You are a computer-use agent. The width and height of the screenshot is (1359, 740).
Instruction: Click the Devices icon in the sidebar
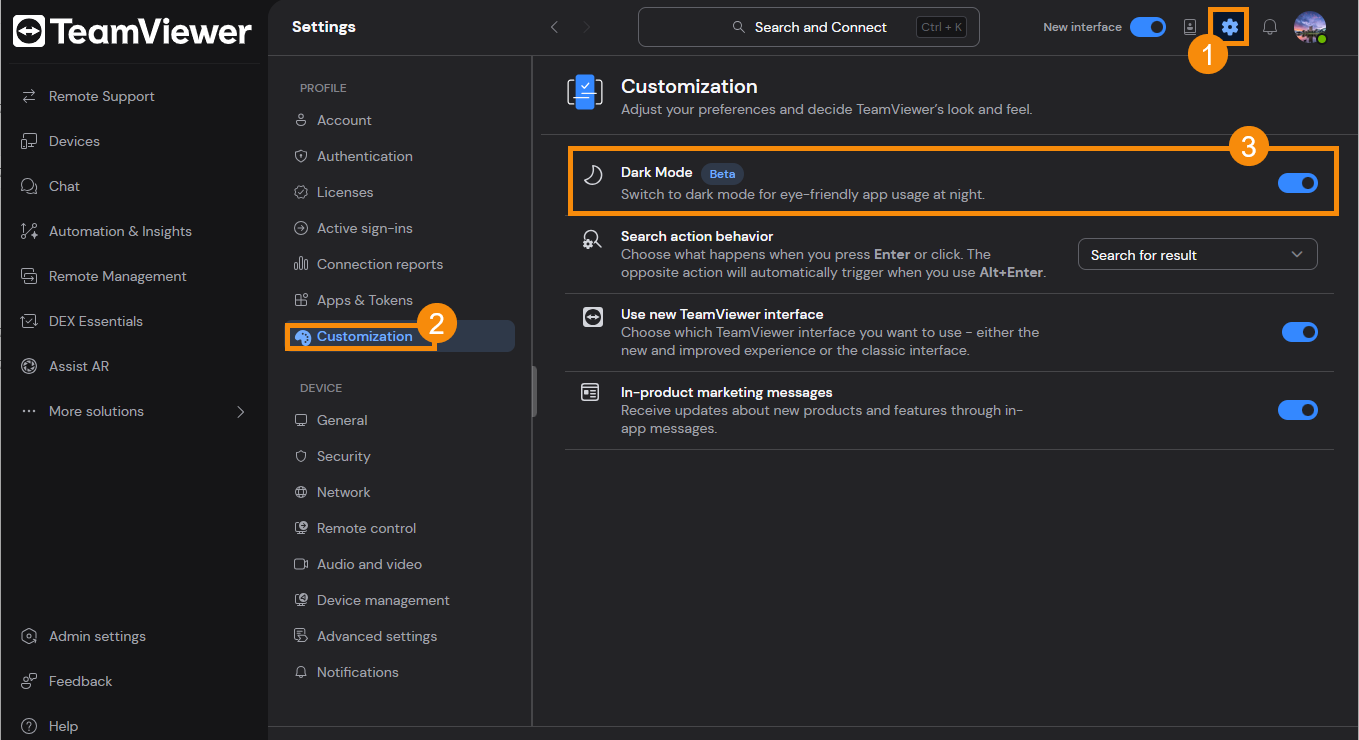coord(29,141)
